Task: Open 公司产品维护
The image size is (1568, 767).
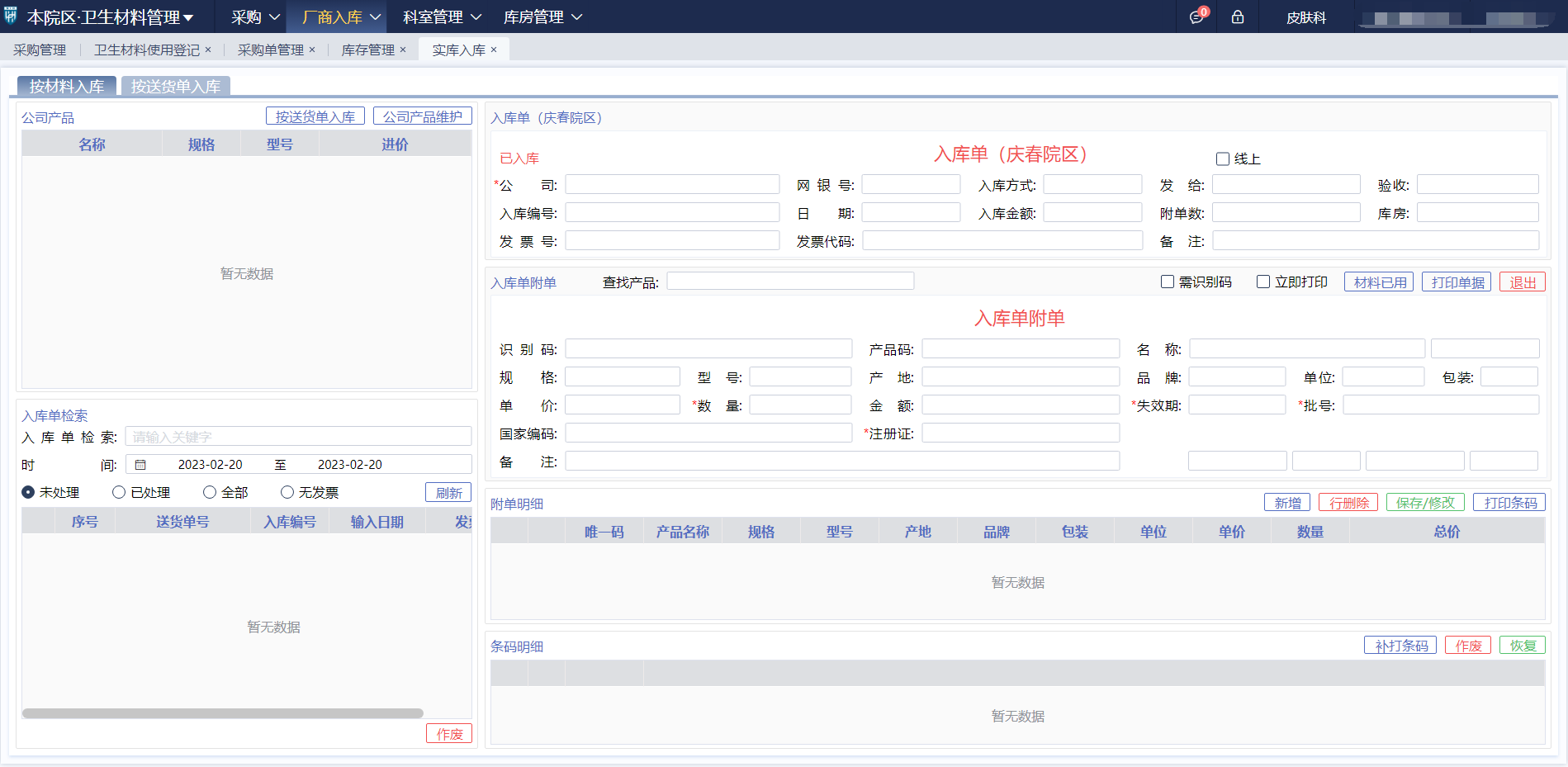Action: [423, 116]
